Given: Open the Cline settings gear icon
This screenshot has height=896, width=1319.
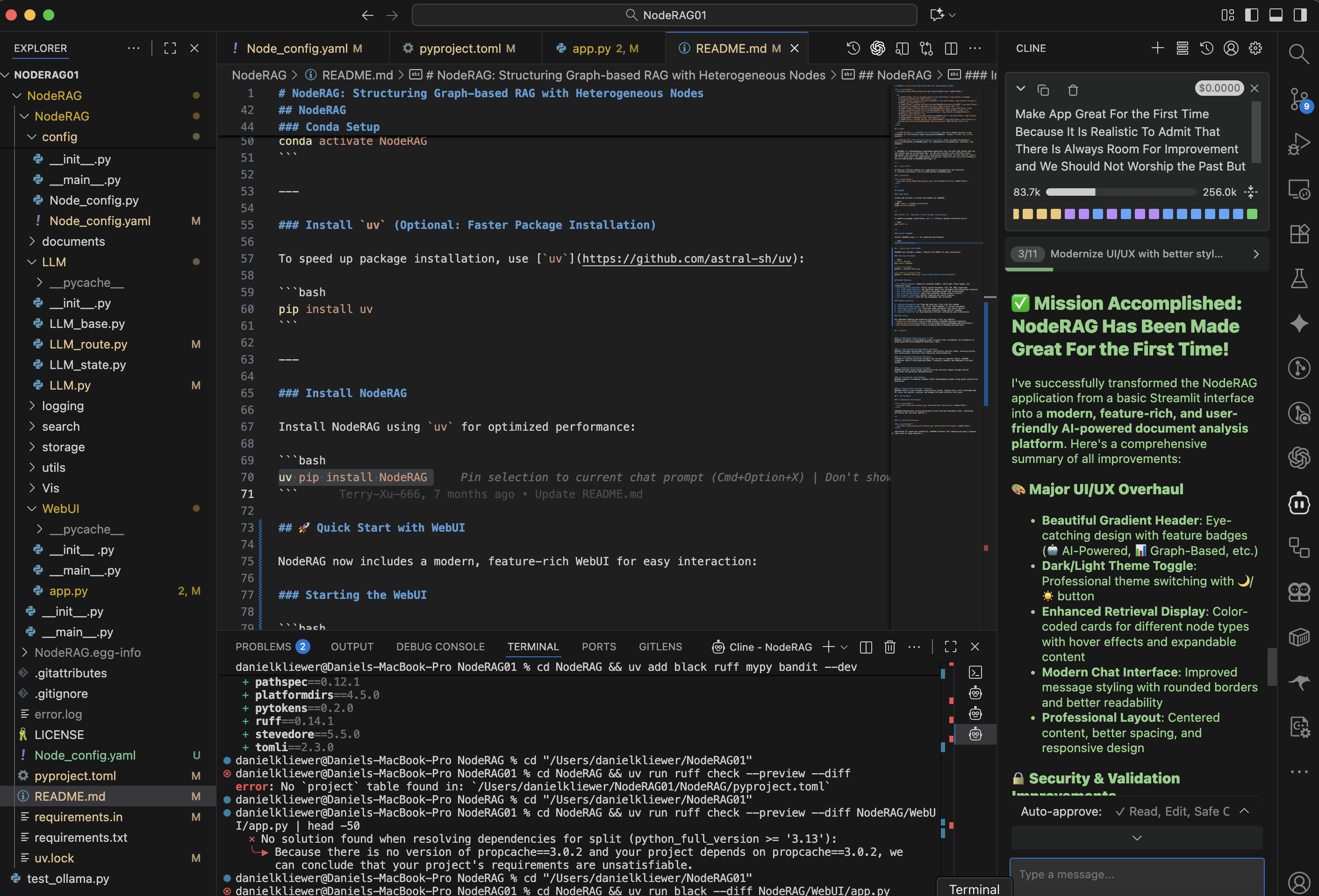Looking at the screenshot, I should (x=1255, y=48).
